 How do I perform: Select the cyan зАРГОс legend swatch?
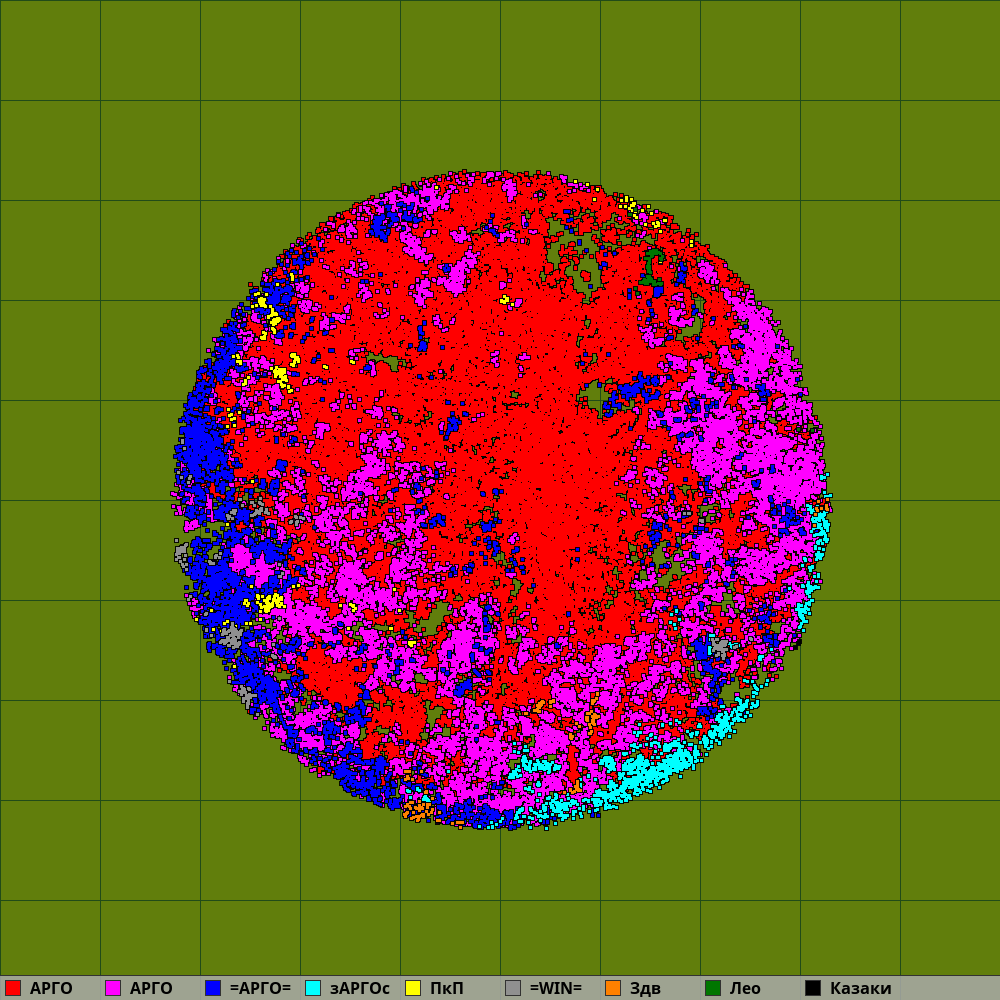point(313,988)
